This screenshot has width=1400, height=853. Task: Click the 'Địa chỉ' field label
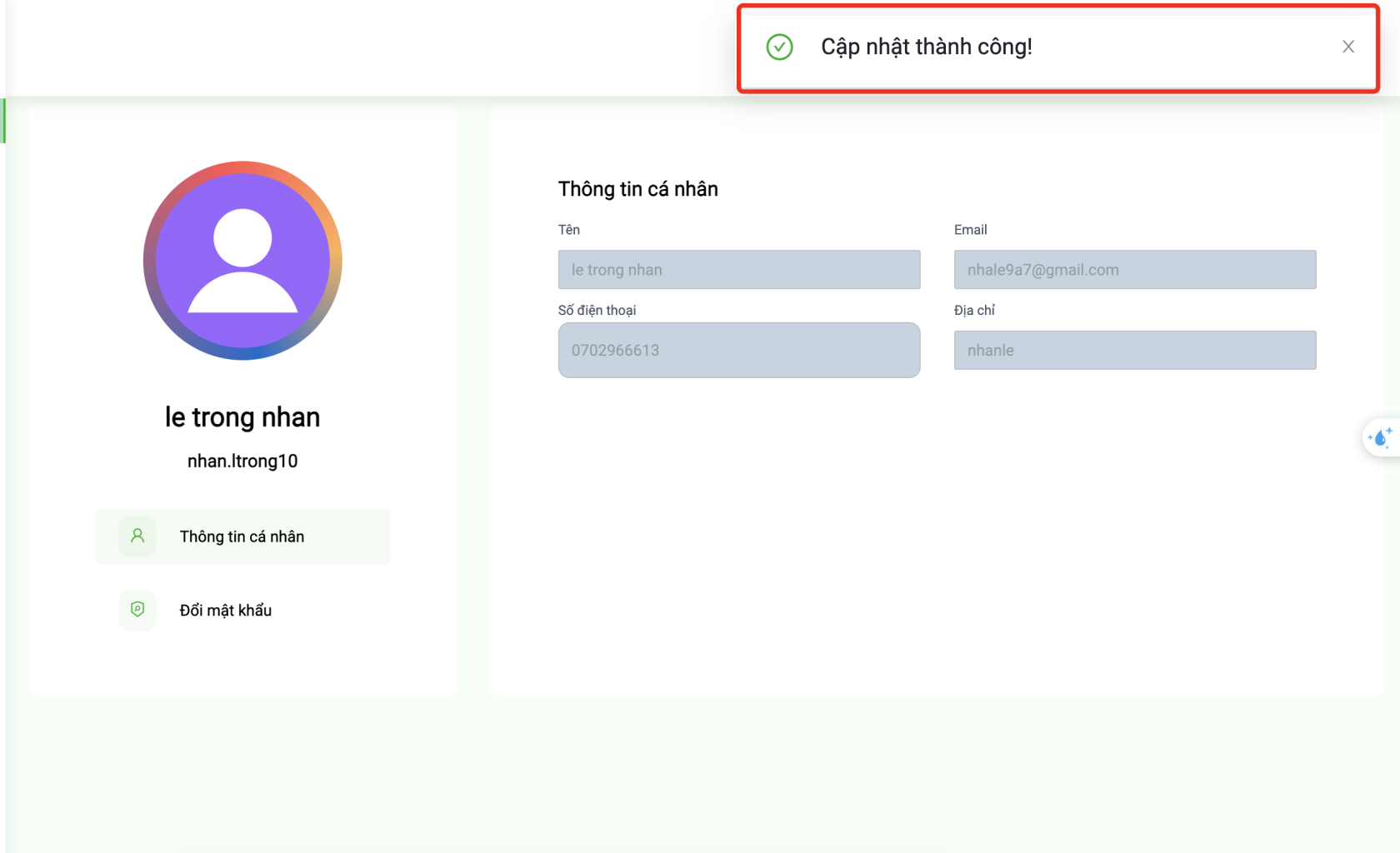(974, 310)
